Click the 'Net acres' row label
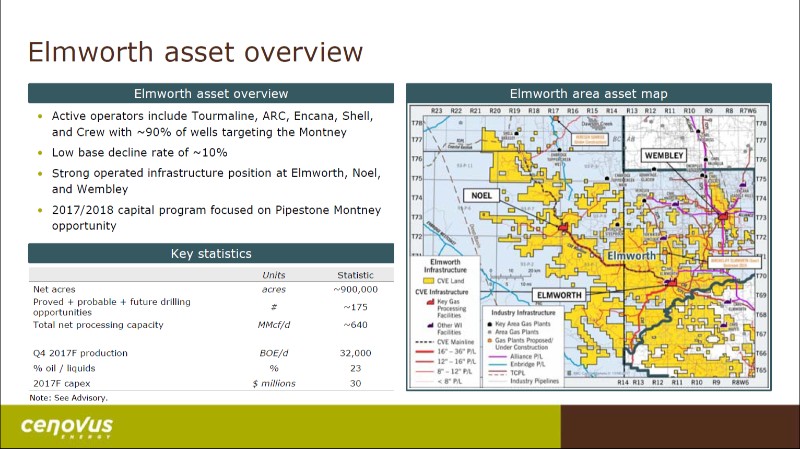Viewport: 800px width, 449px height. [x=54, y=289]
